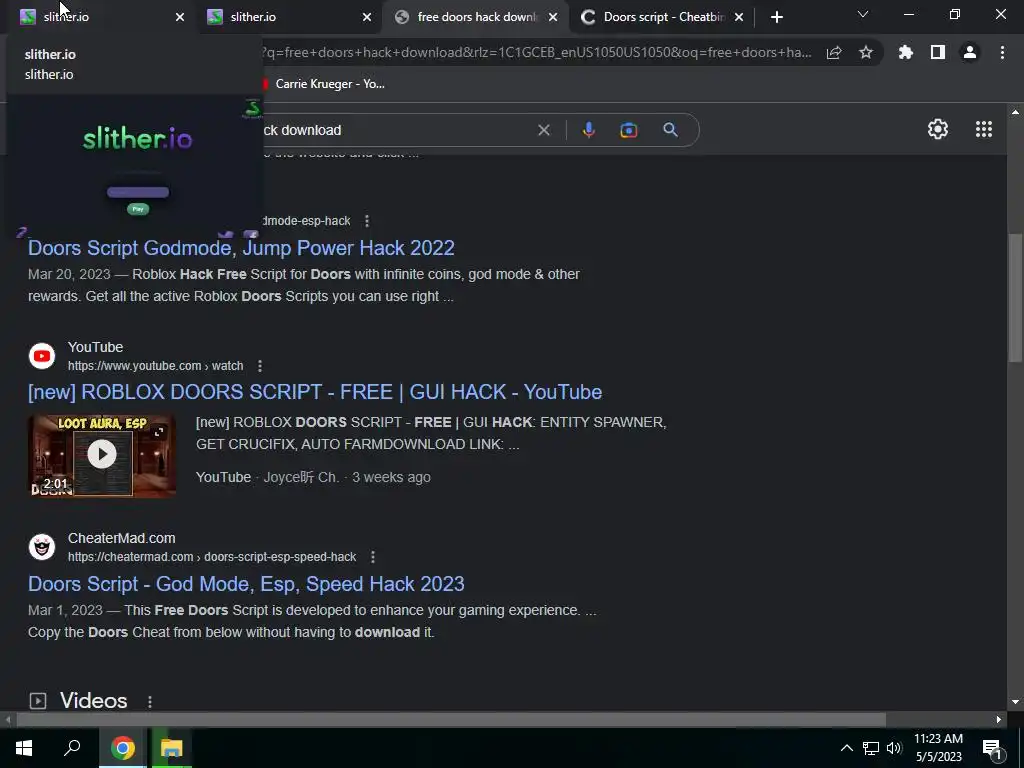Close the first slither.io tab
Viewport: 1024px width, 768px height.
click(x=180, y=17)
